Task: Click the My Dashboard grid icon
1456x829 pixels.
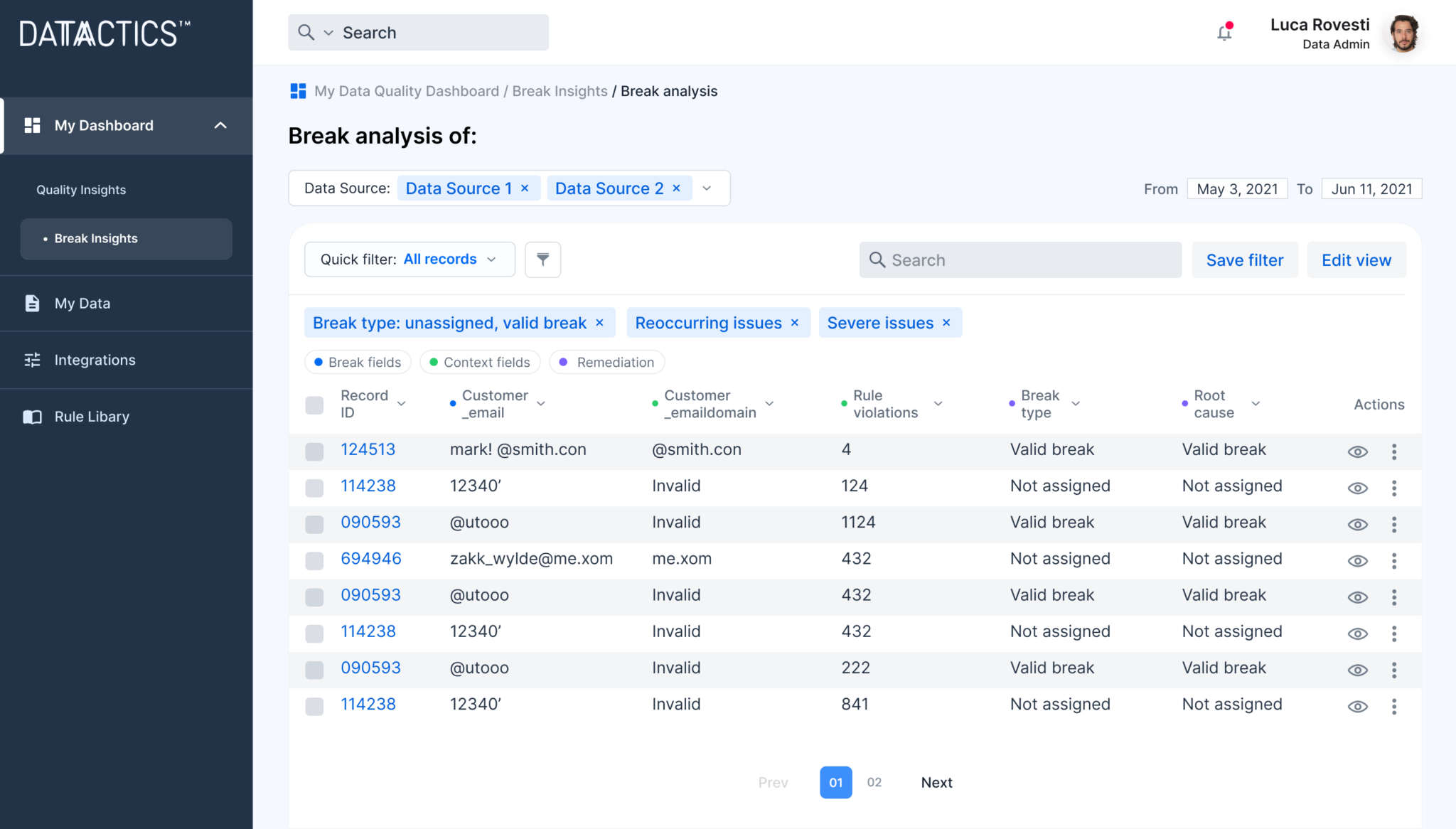Action: tap(32, 125)
